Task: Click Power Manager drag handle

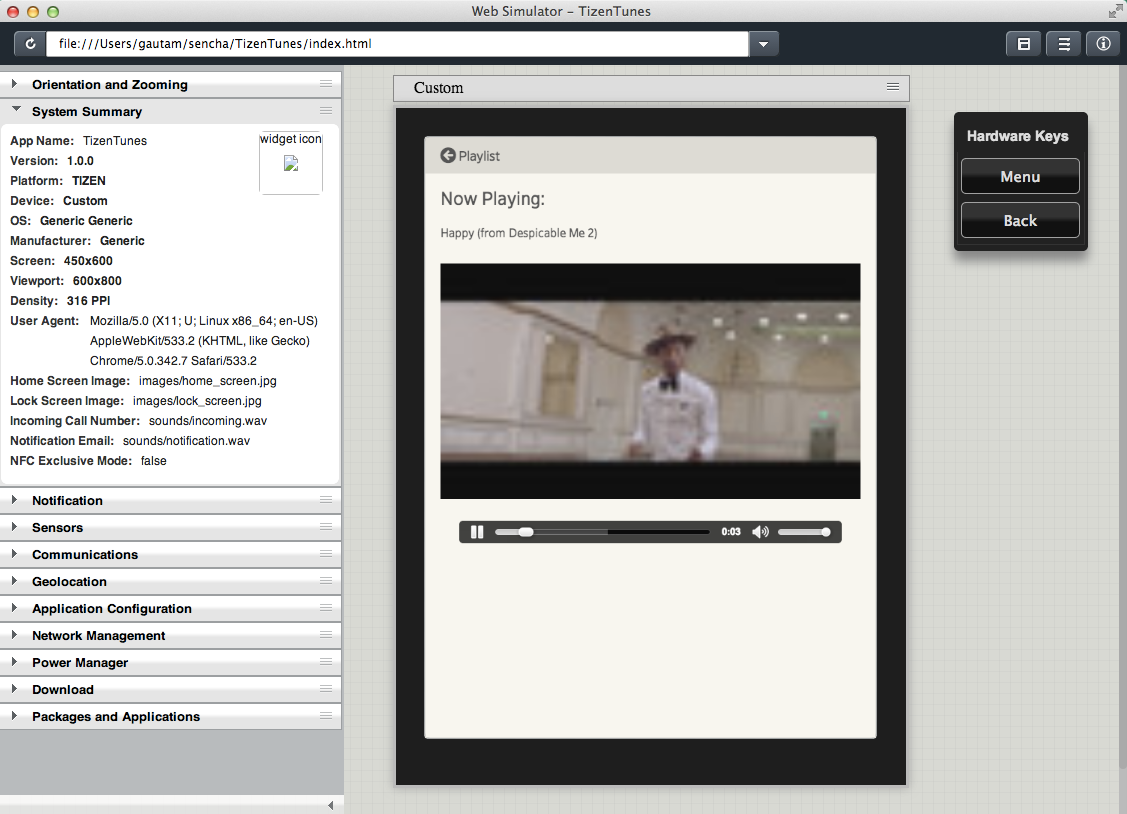Action: point(326,662)
